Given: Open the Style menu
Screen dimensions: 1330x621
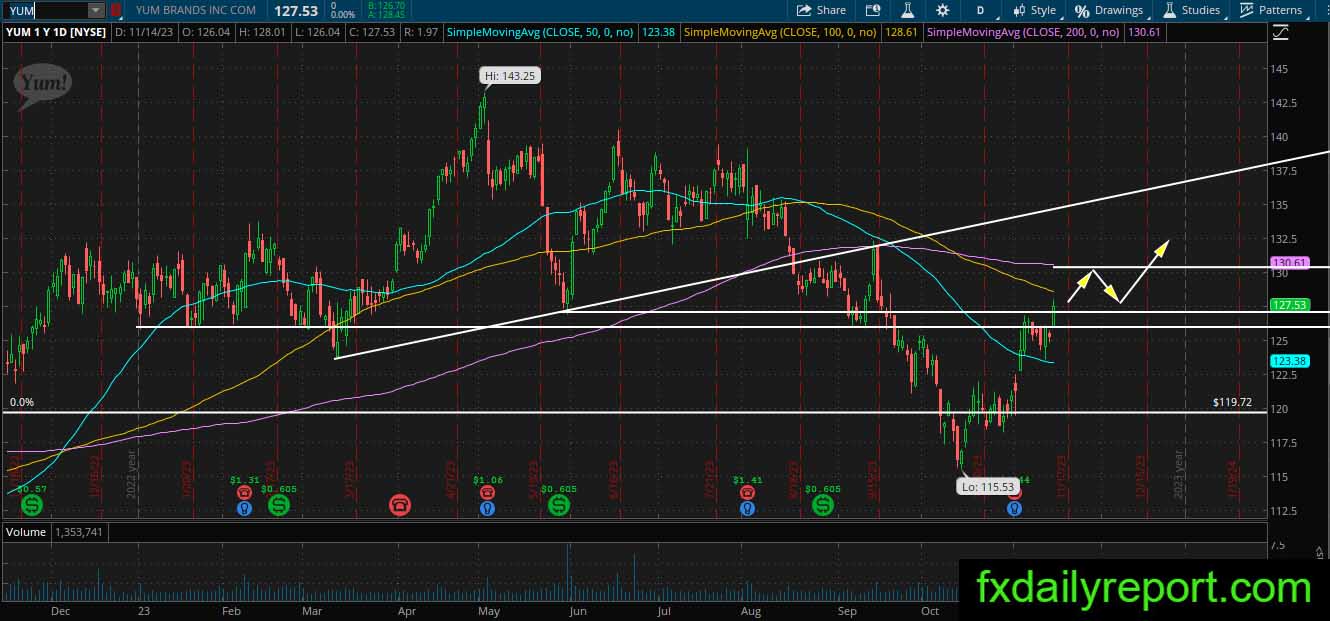Looking at the screenshot, I should pos(1033,10).
